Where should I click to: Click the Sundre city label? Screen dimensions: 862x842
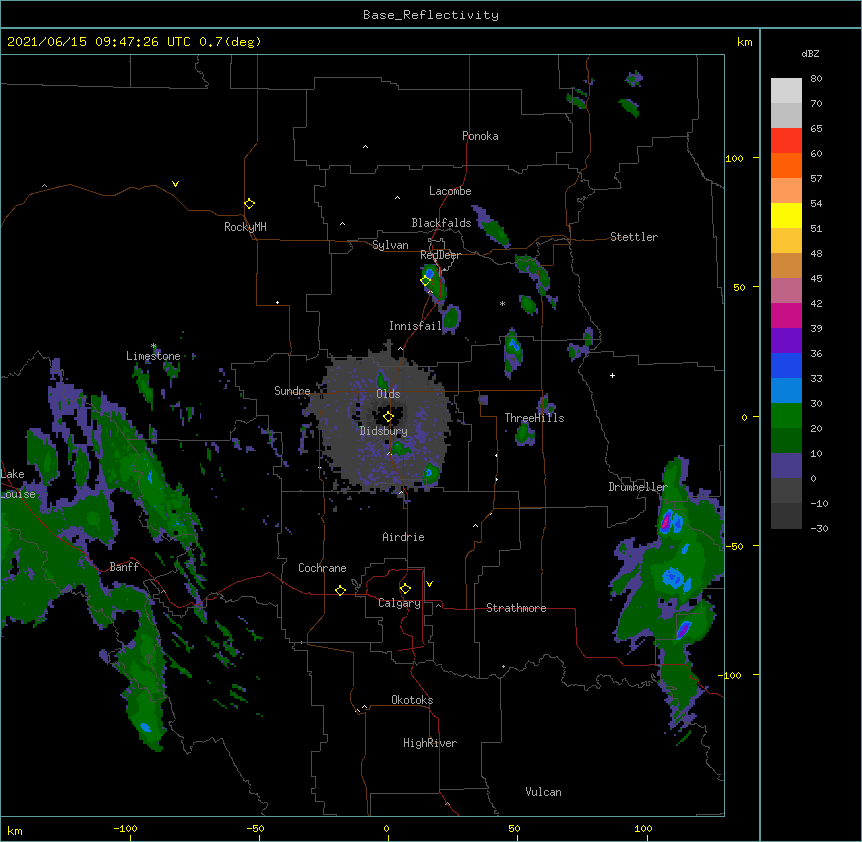coord(292,391)
